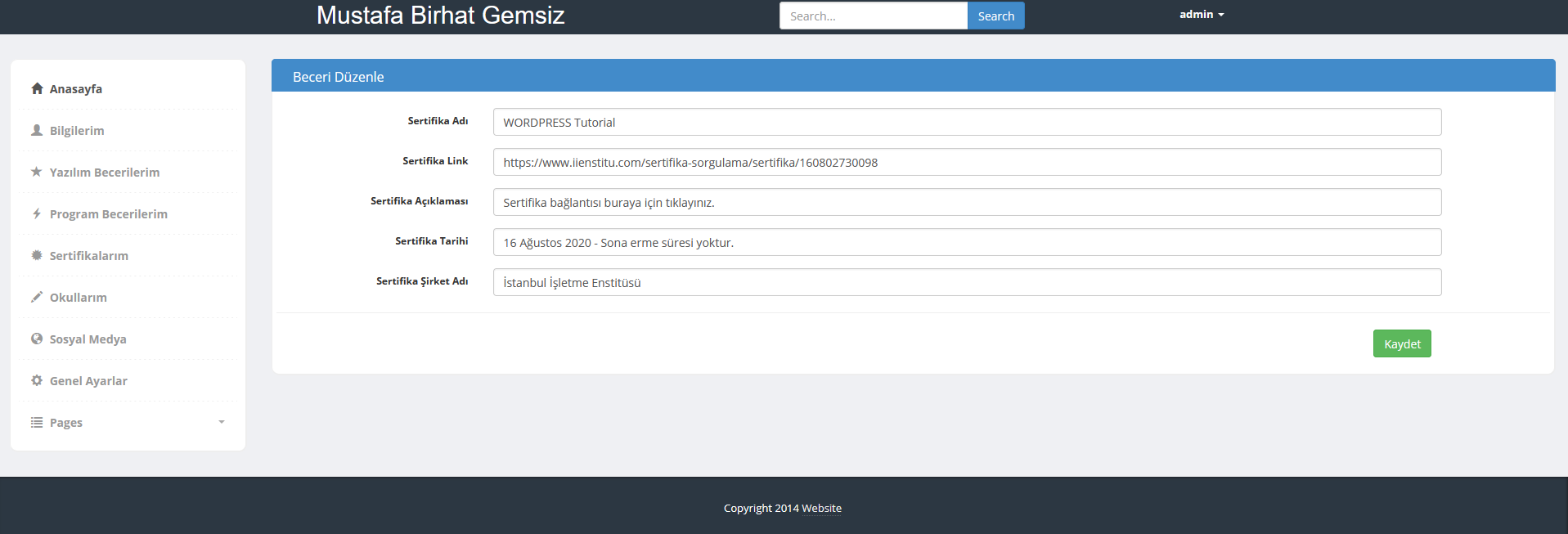
Task: Click the Sertifika Şirket Adı input field
Action: point(967,282)
